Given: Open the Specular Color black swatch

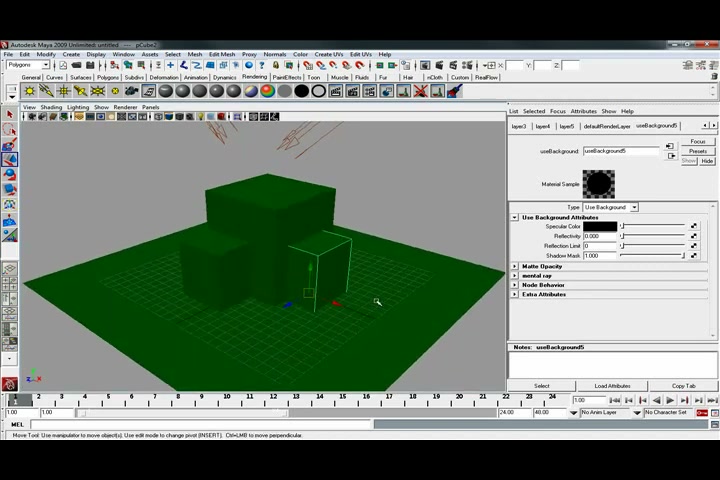Looking at the screenshot, I should (600, 226).
